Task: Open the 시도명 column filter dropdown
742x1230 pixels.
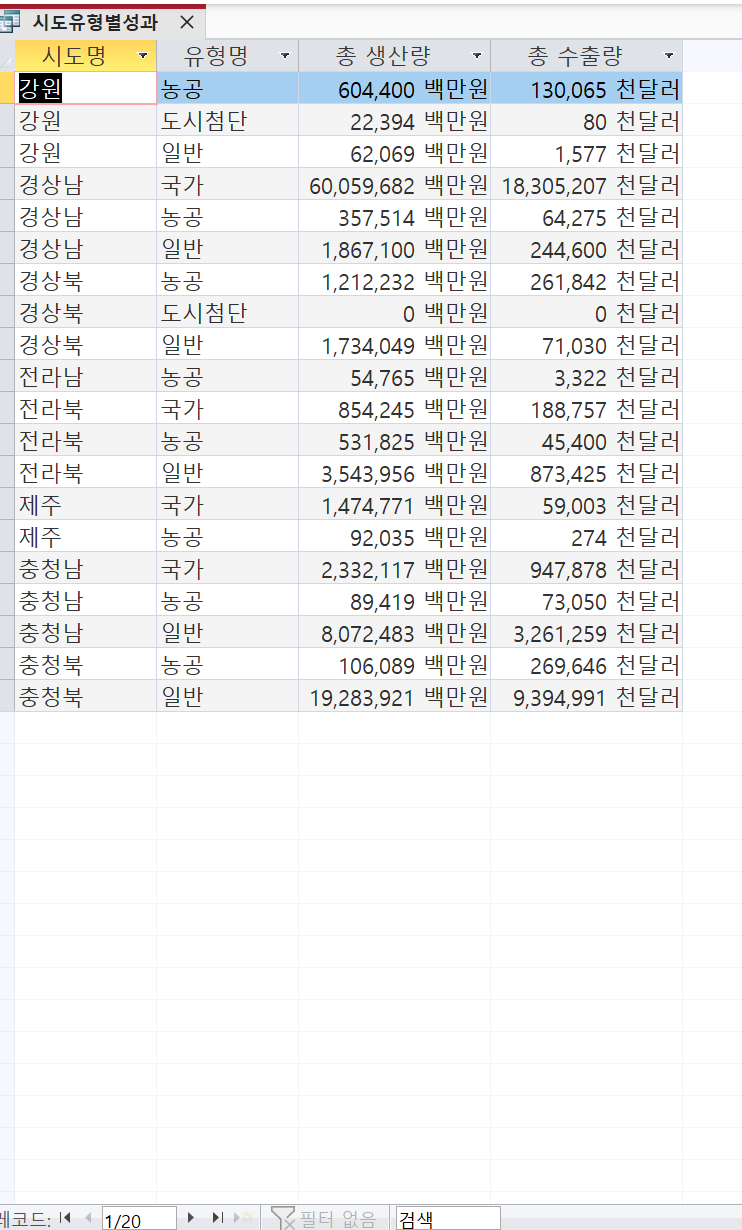Action: [x=143, y=56]
